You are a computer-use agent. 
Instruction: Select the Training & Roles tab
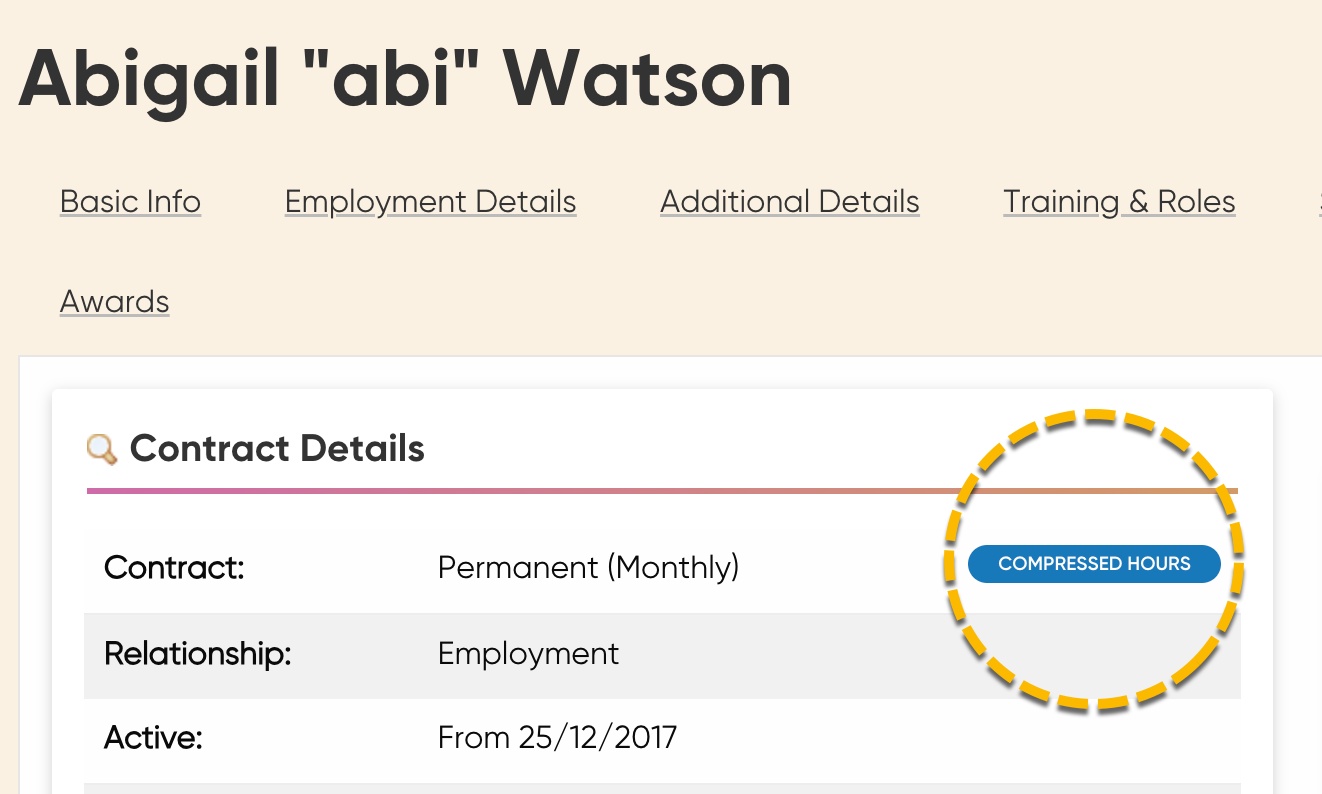click(1119, 202)
